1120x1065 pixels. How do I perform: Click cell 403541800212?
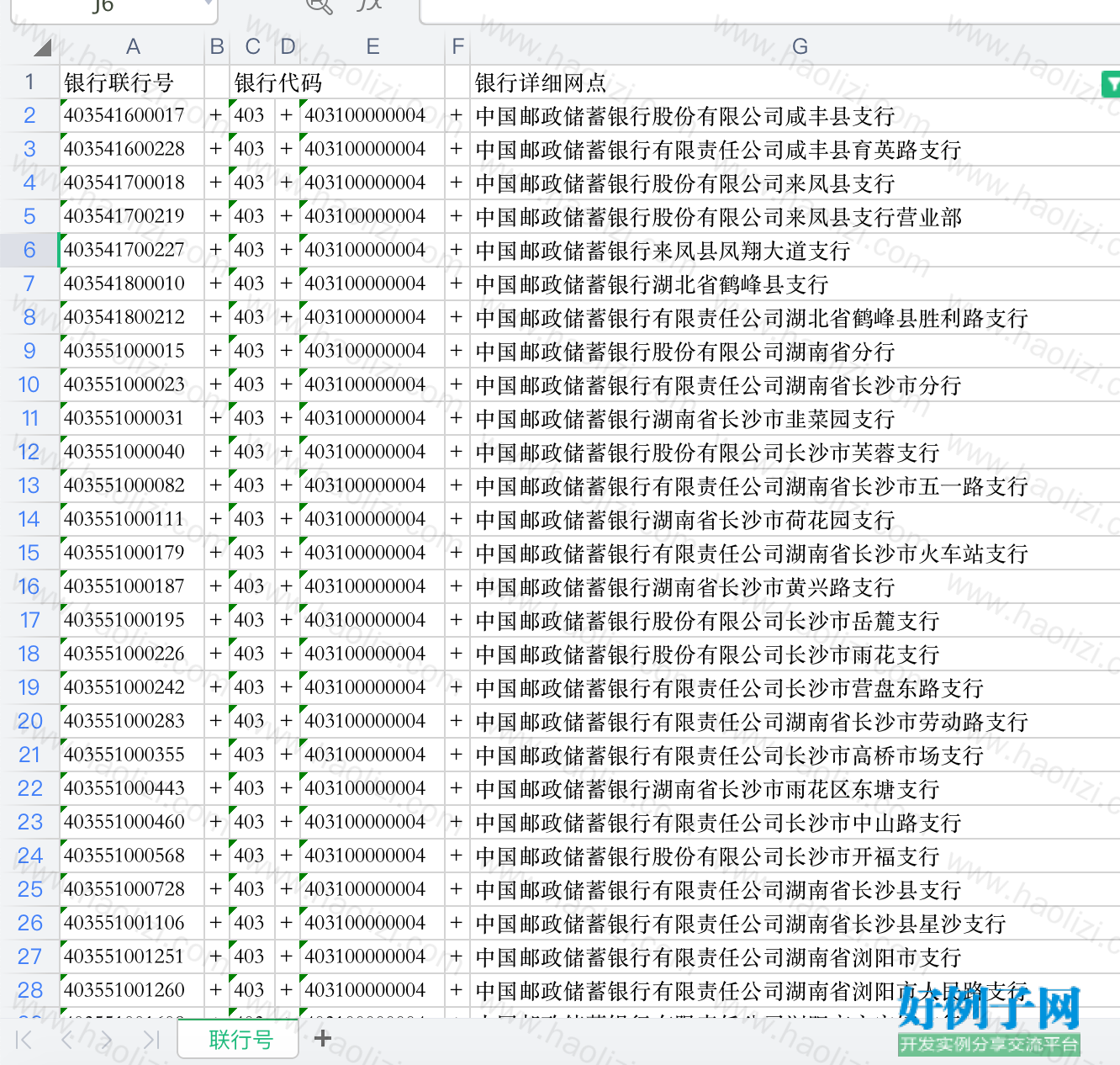point(132,317)
